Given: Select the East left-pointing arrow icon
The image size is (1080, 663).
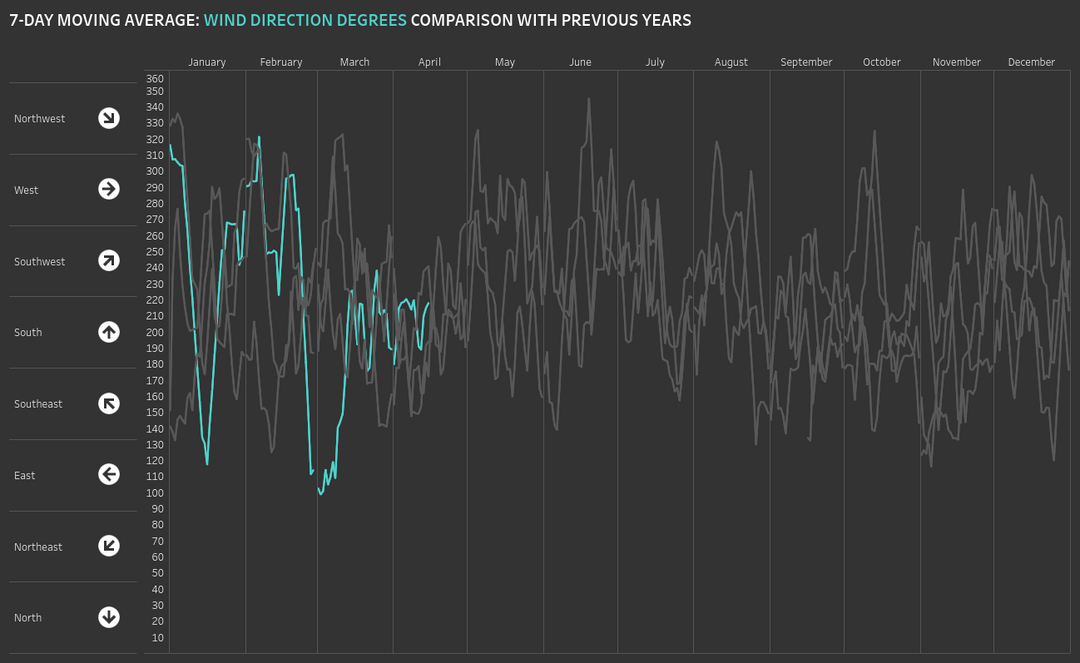Looking at the screenshot, I should point(109,474).
